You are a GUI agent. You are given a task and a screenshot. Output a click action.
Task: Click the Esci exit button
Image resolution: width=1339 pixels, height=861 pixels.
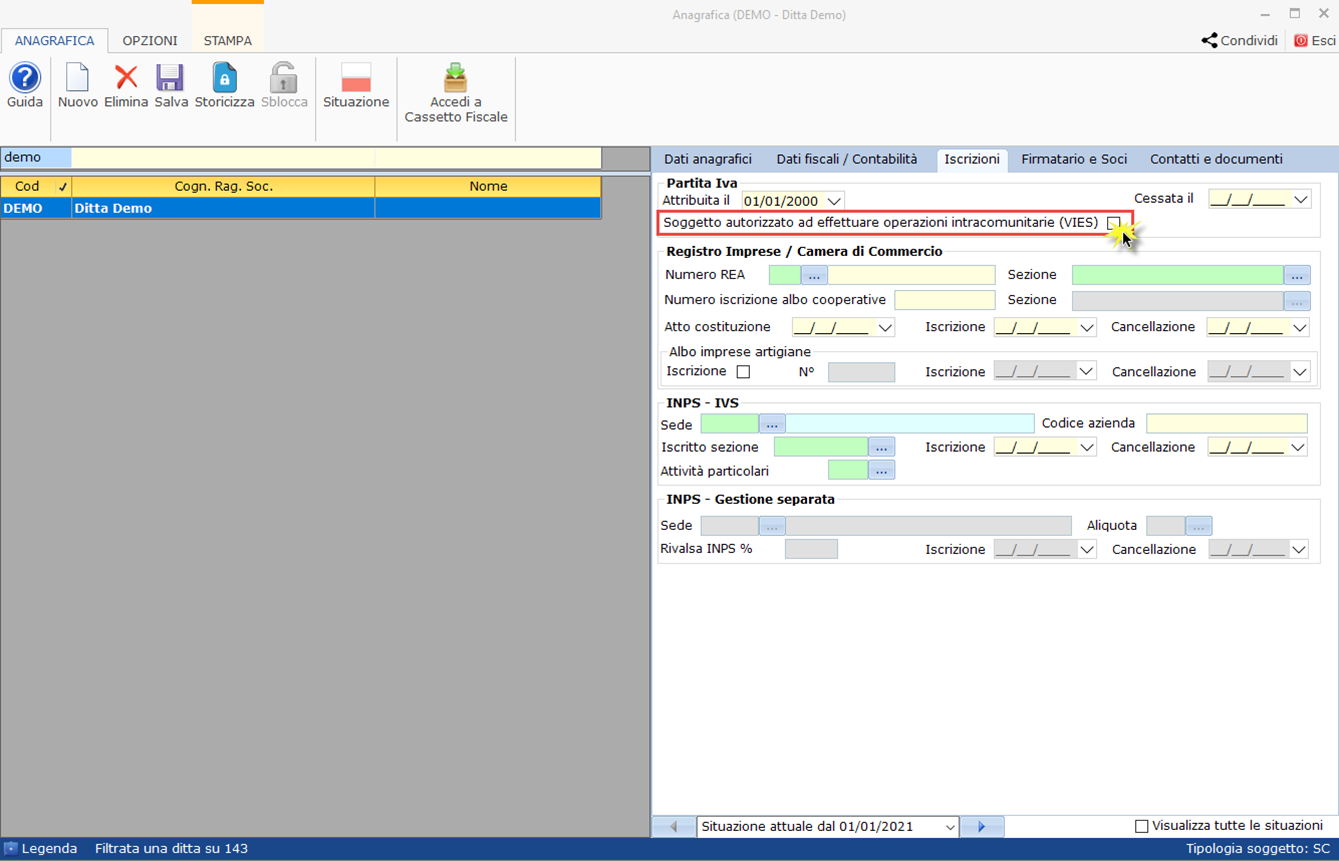(x=1314, y=41)
